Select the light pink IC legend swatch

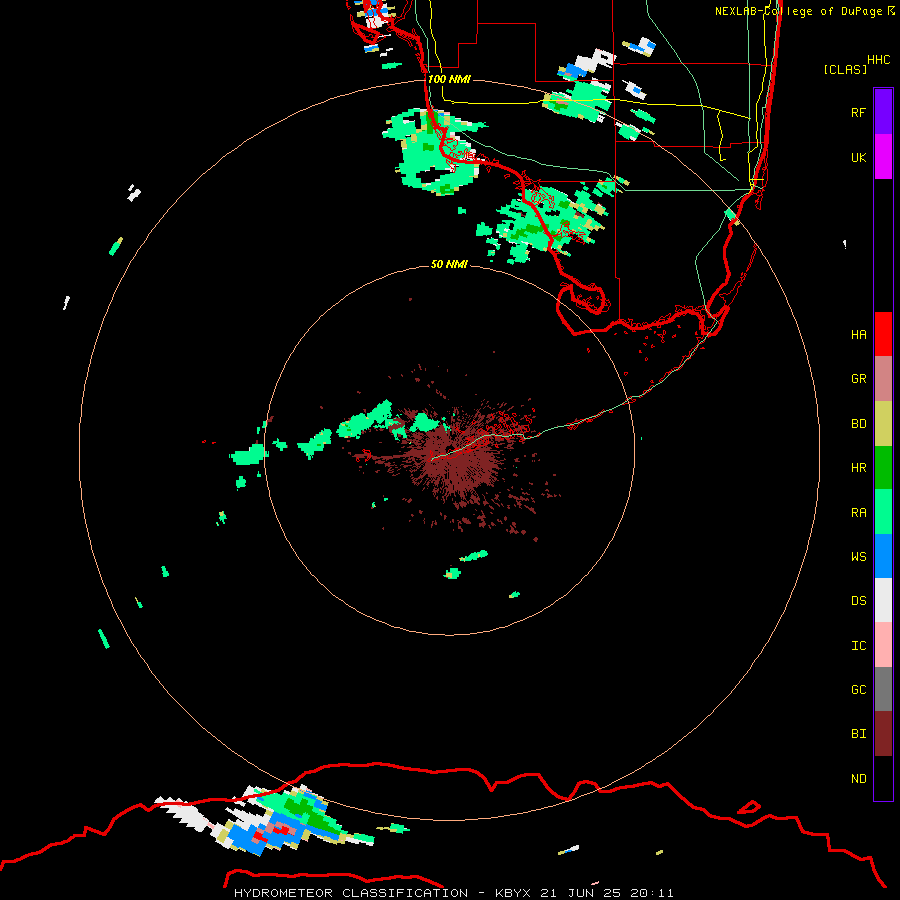pyautogui.click(x=883, y=645)
